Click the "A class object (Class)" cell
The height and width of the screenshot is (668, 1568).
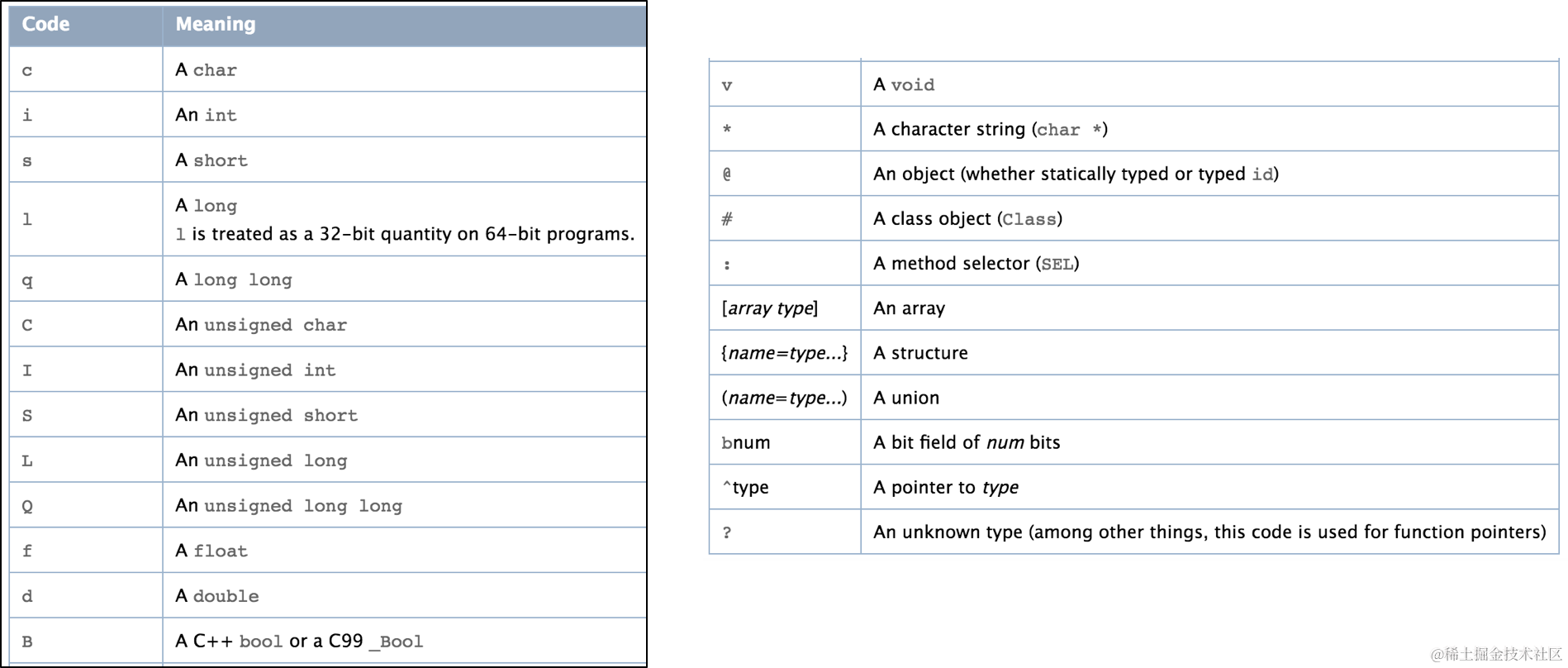[967, 218]
